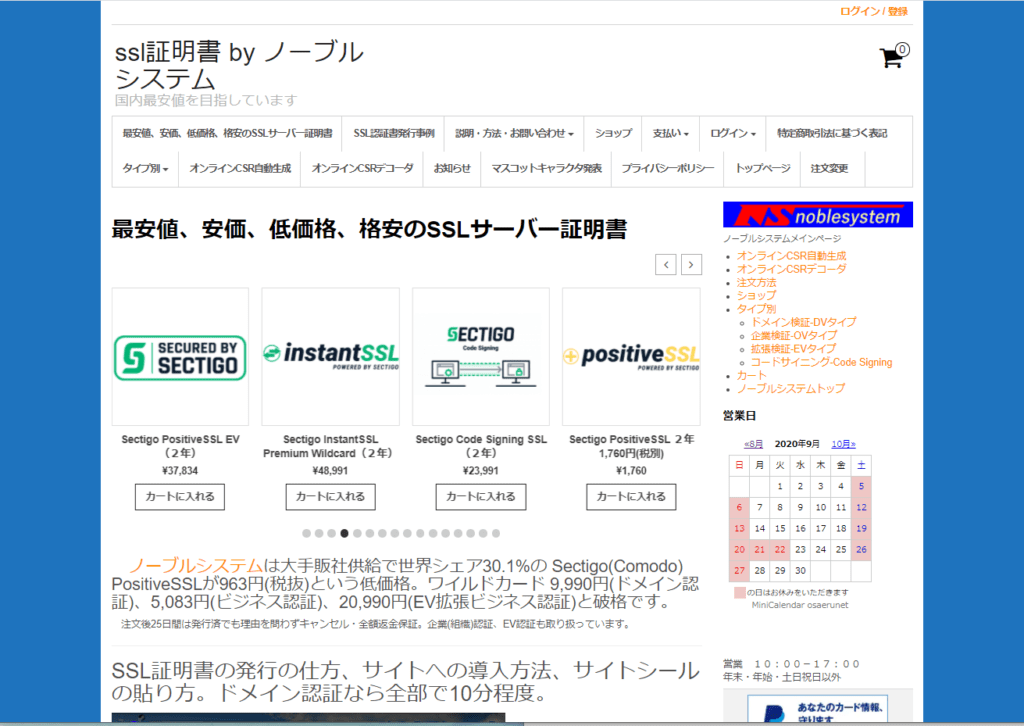Select the active dark carousel dot
The height and width of the screenshot is (726, 1024).
pos(344,533)
